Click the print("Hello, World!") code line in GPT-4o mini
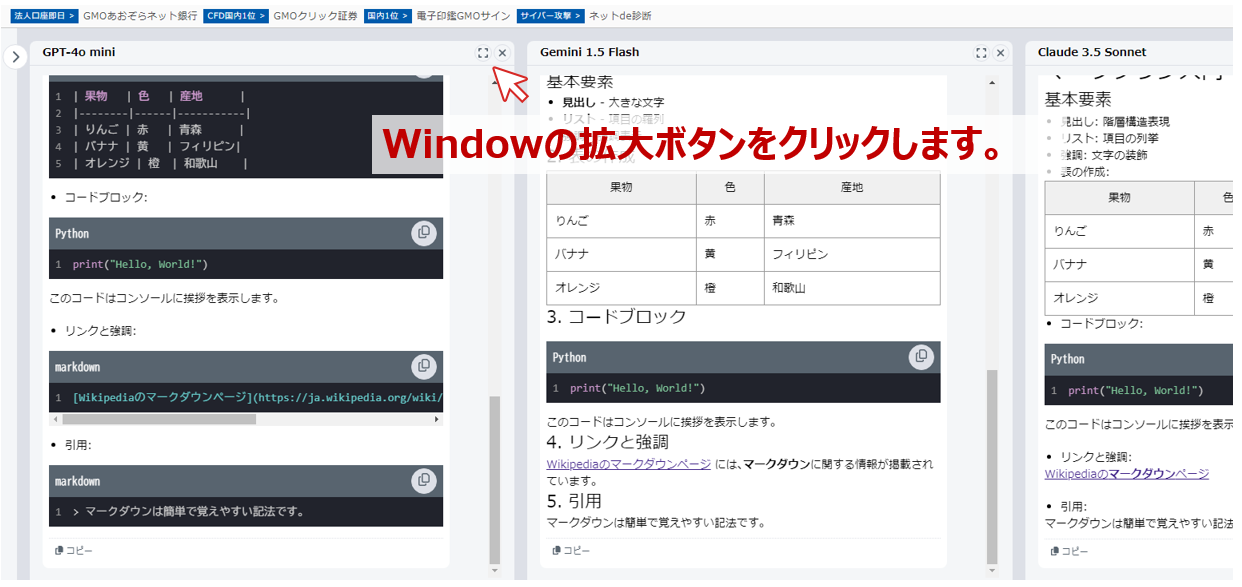This screenshot has width=1242, height=587. (140, 264)
